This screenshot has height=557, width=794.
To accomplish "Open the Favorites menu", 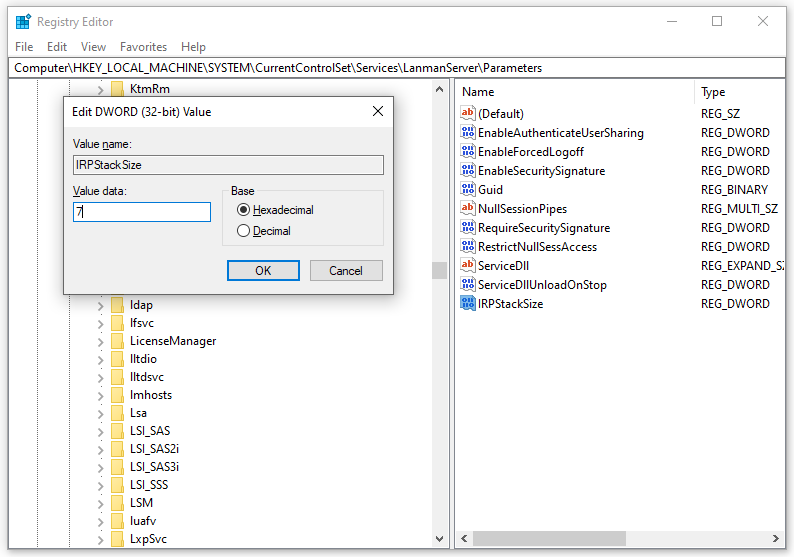I will [x=143, y=47].
